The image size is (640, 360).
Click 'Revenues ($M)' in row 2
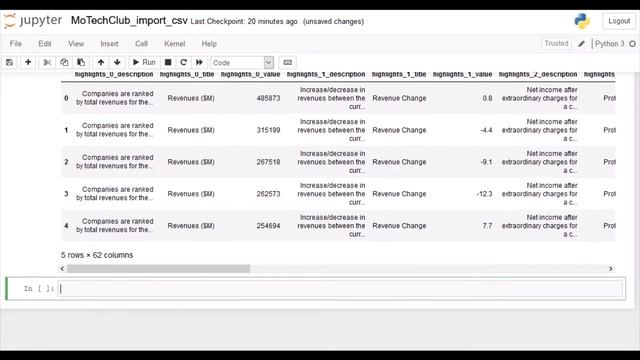(191, 162)
